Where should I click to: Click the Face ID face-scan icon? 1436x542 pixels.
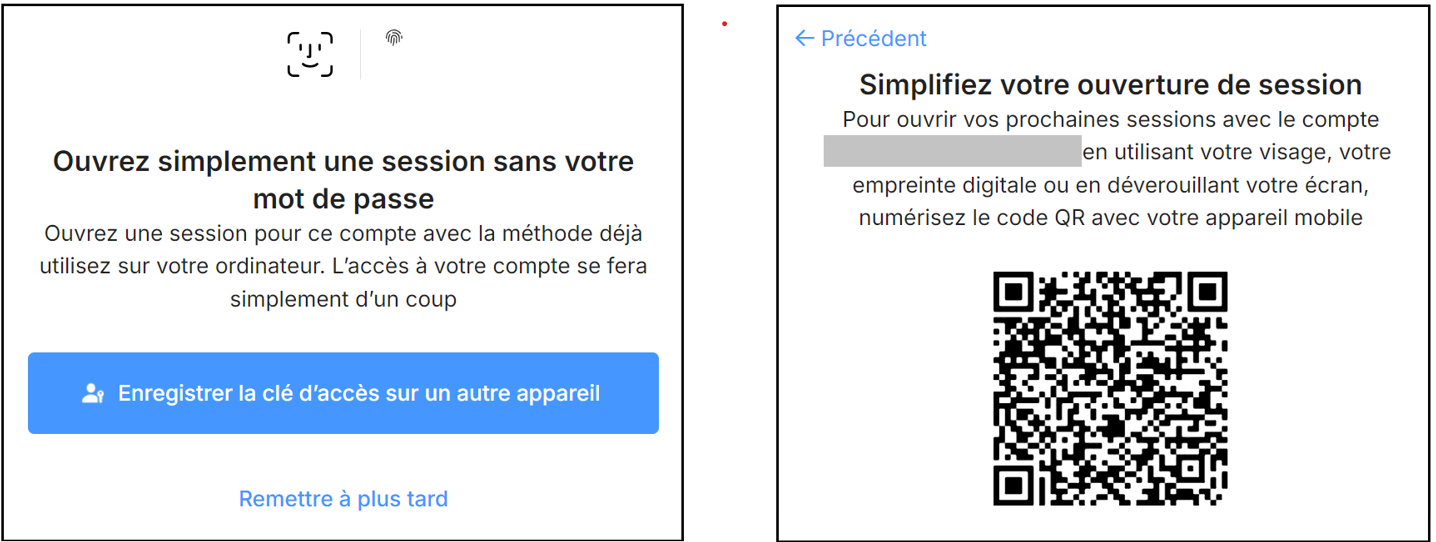pos(310,54)
